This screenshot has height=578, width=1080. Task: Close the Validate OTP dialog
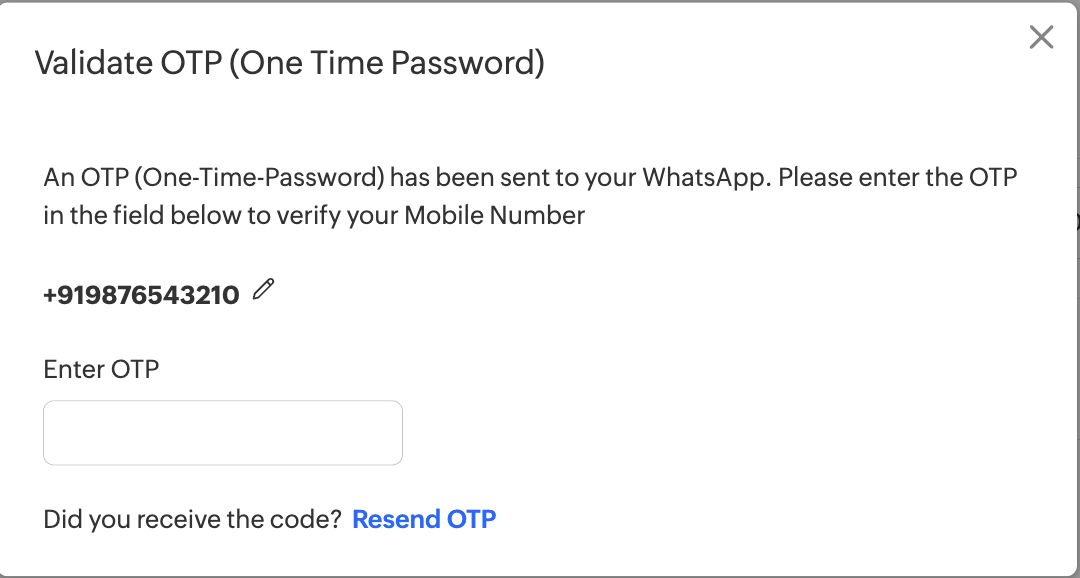[x=1041, y=38]
